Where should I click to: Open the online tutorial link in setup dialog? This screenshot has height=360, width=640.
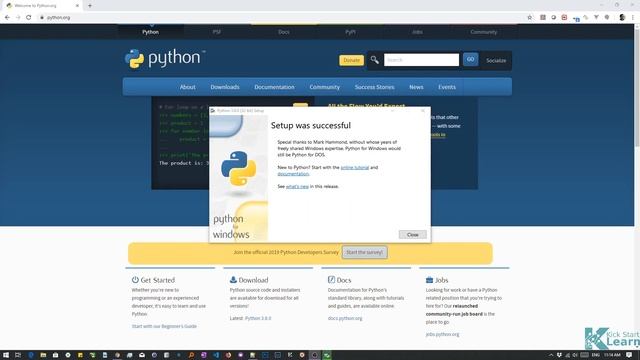(355, 167)
